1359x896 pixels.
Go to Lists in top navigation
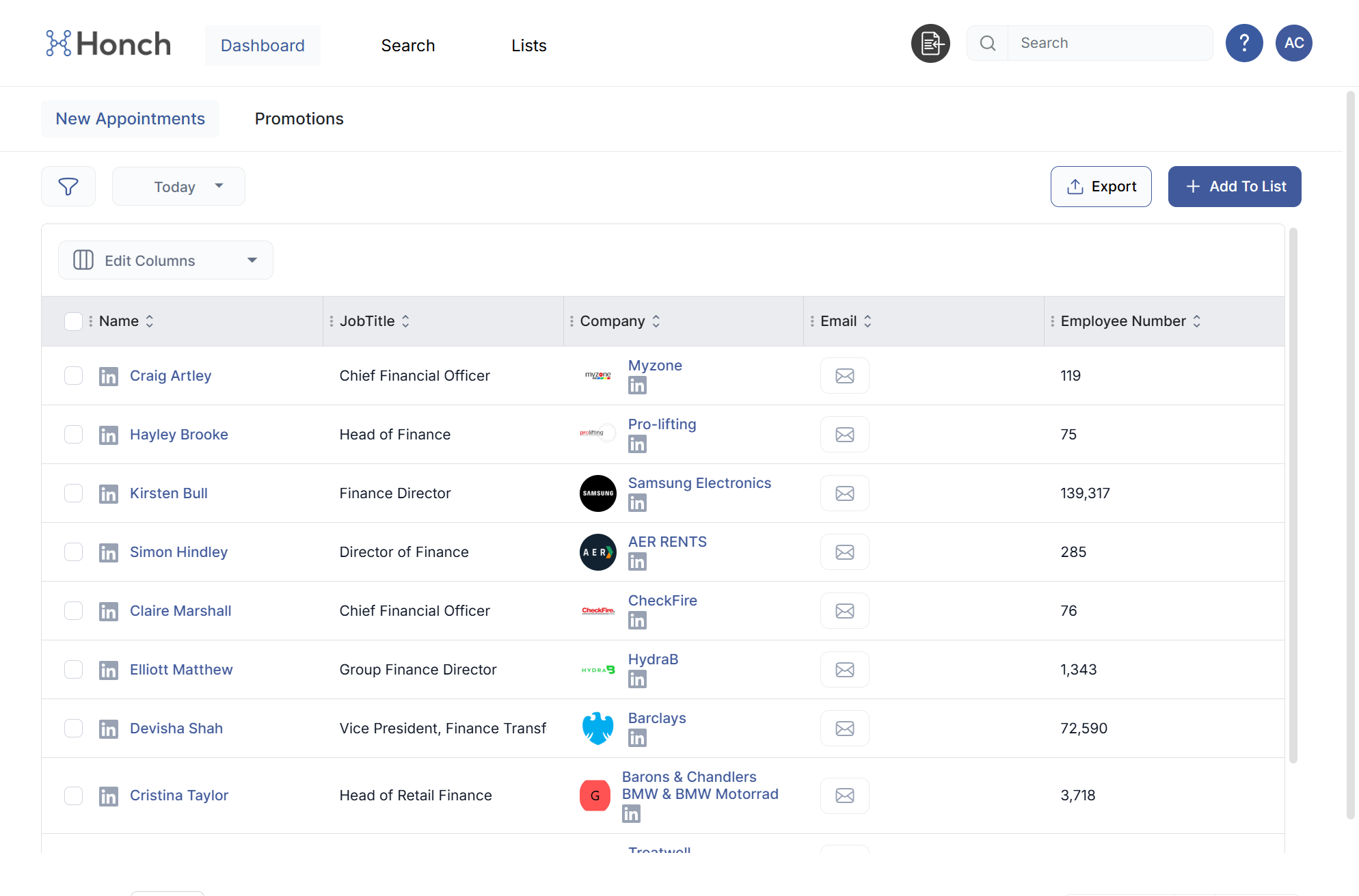pos(528,46)
